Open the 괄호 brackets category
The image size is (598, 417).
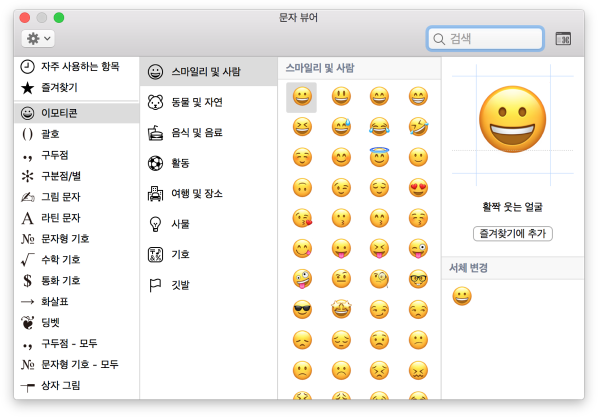click(76, 134)
